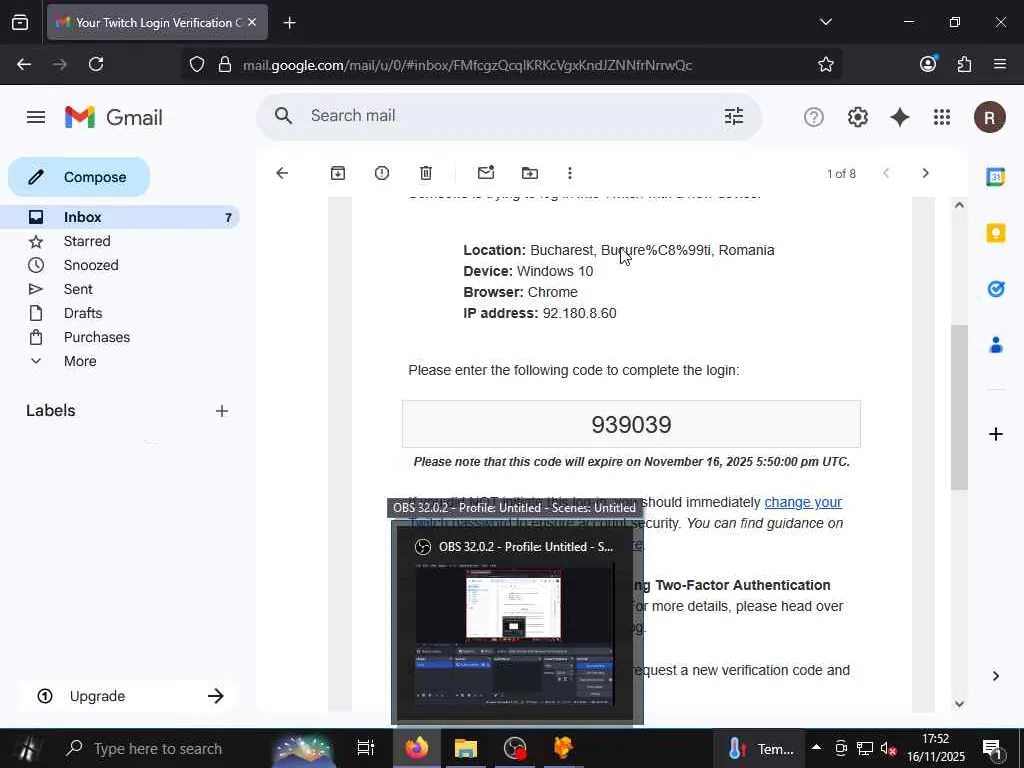Screen dimensions: 1024x768
Task: Follow the 'change your' password link
Action: (803, 502)
